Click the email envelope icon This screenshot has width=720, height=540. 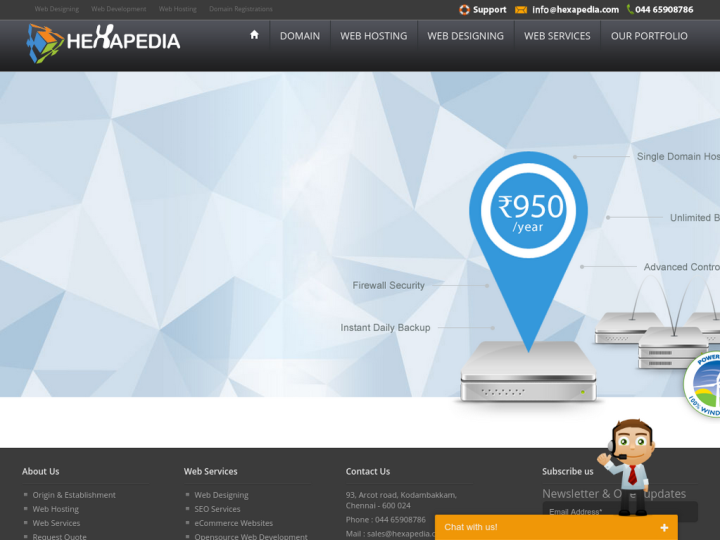521,10
